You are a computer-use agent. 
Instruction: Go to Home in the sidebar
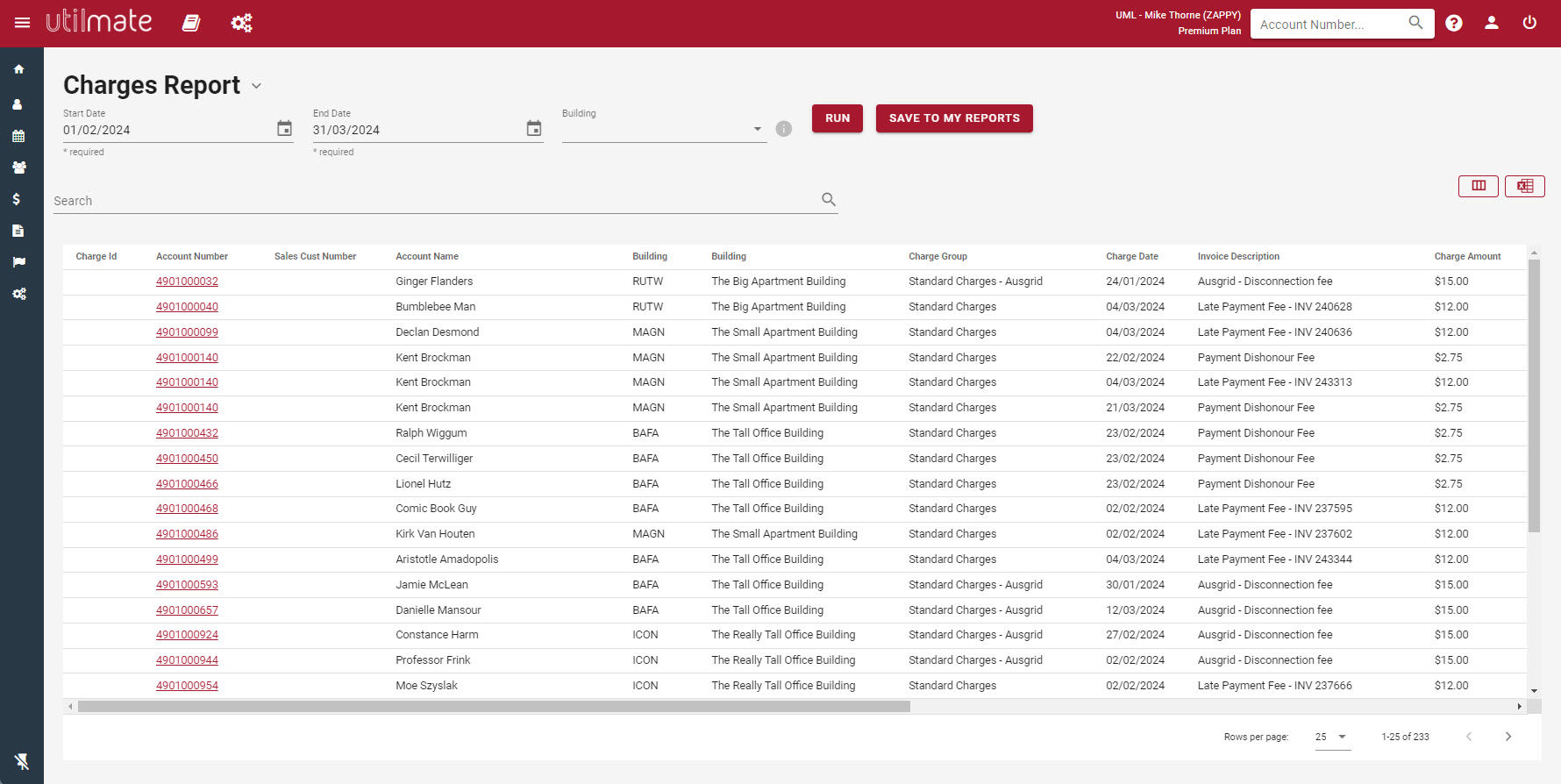18,69
